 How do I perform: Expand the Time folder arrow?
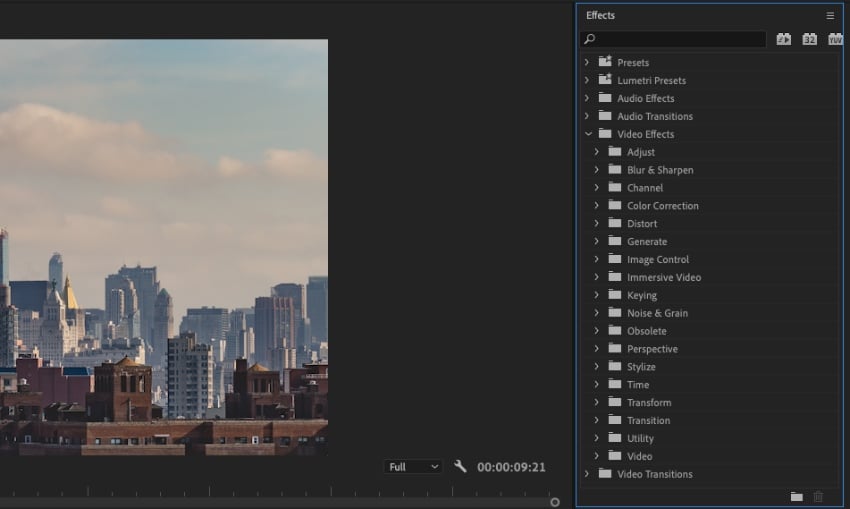[596, 384]
